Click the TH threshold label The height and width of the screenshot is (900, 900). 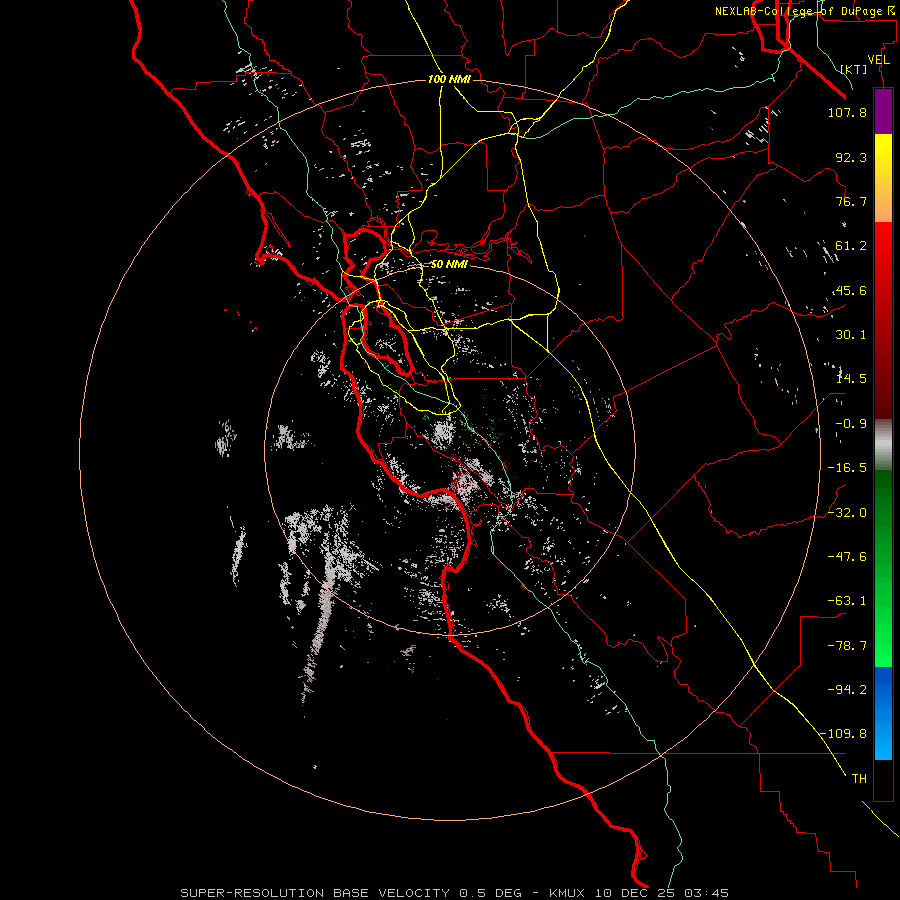point(859,779)
